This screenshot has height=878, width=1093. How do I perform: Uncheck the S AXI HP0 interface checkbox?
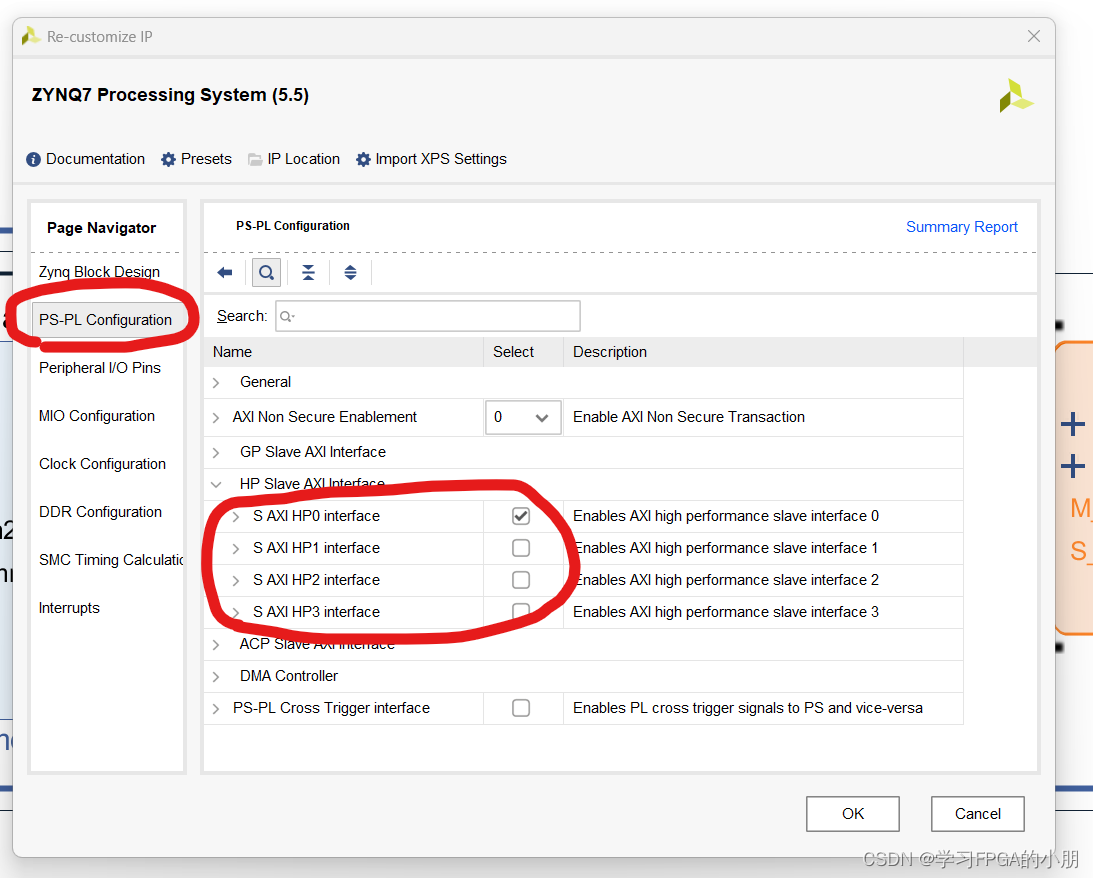point(521,516)
